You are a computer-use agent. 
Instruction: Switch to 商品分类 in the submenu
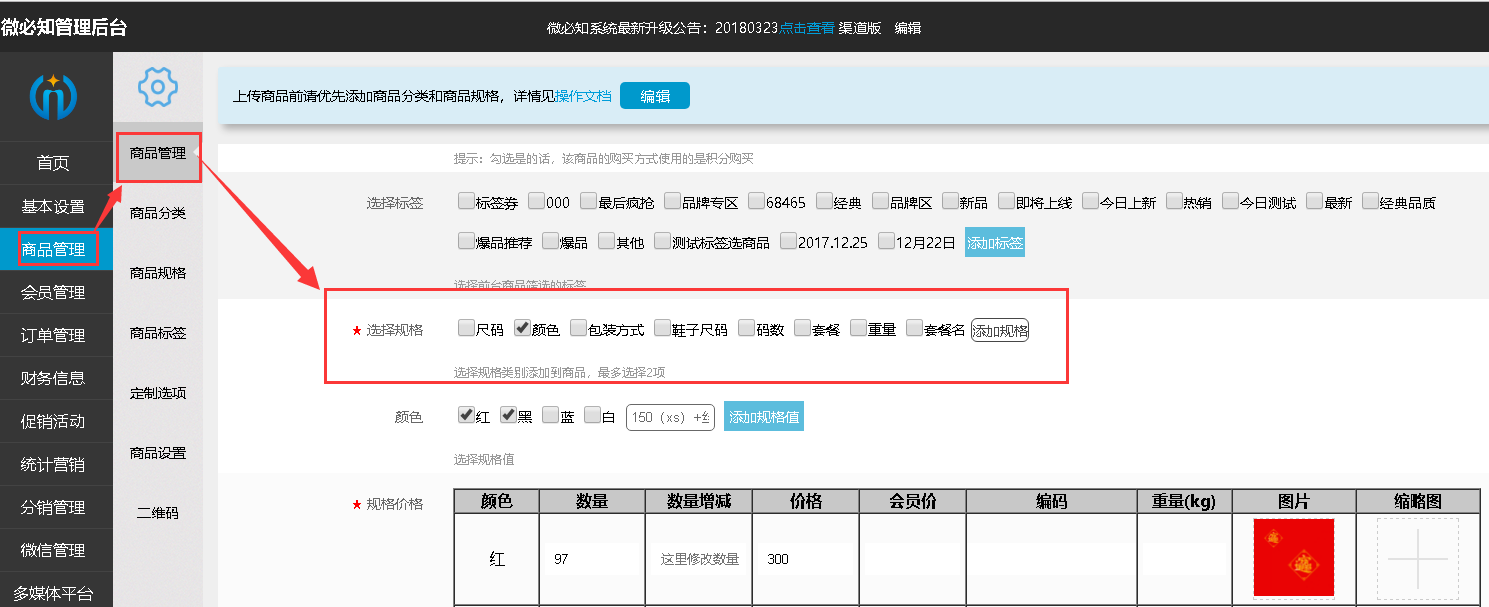pos(158,212)
